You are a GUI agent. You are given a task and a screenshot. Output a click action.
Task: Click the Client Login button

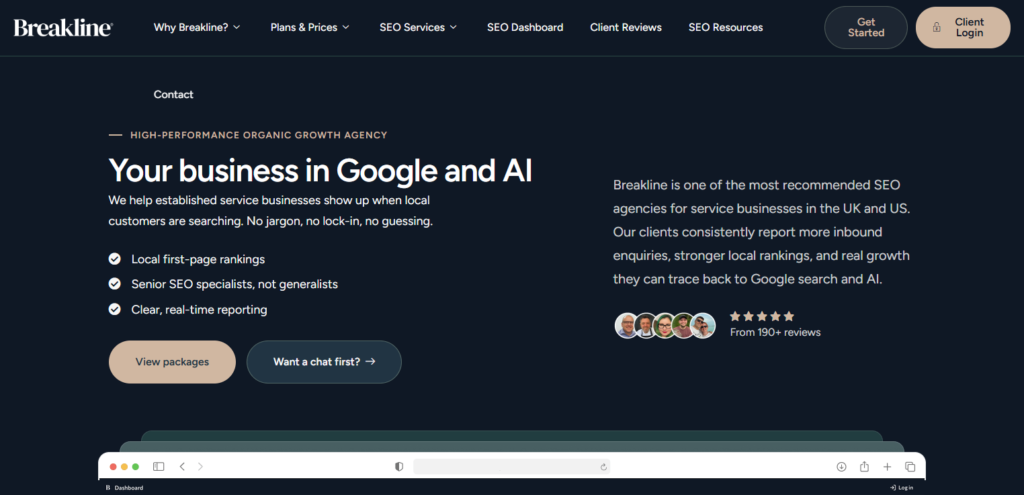(963, 27)
